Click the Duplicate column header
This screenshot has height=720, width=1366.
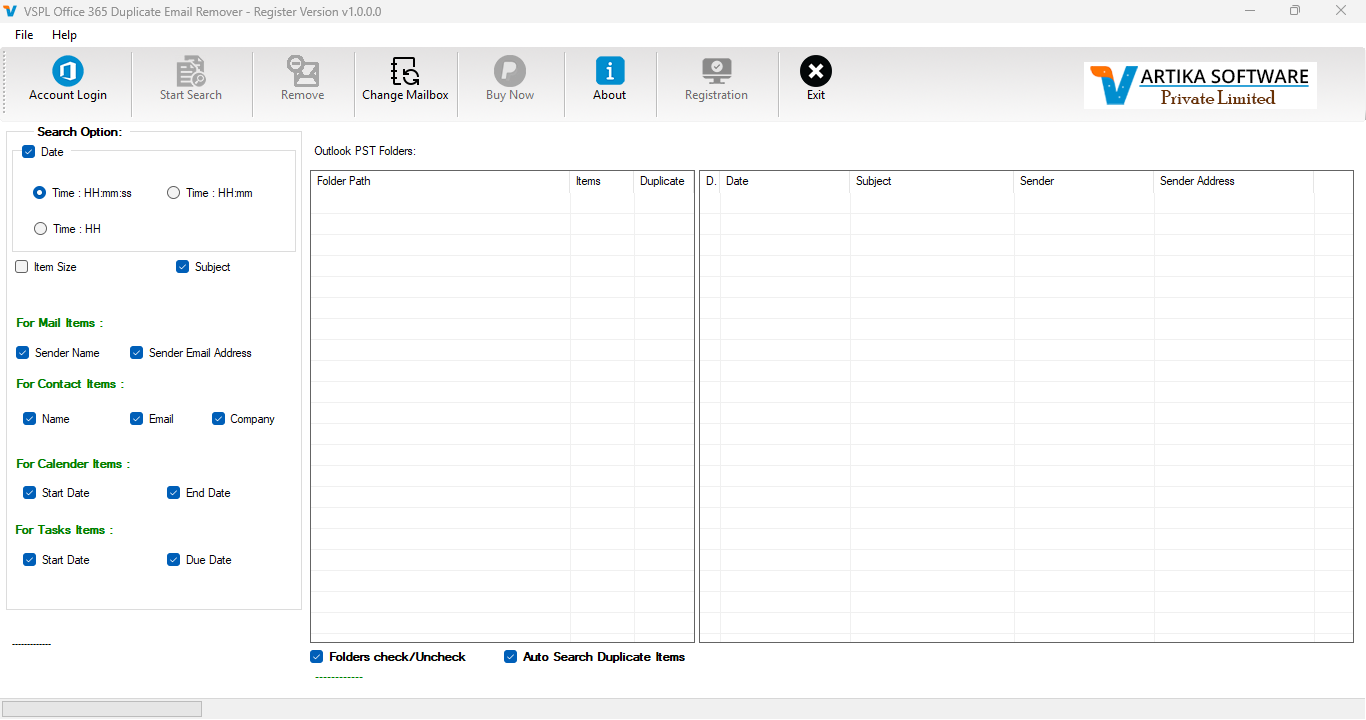click(663, 181)
